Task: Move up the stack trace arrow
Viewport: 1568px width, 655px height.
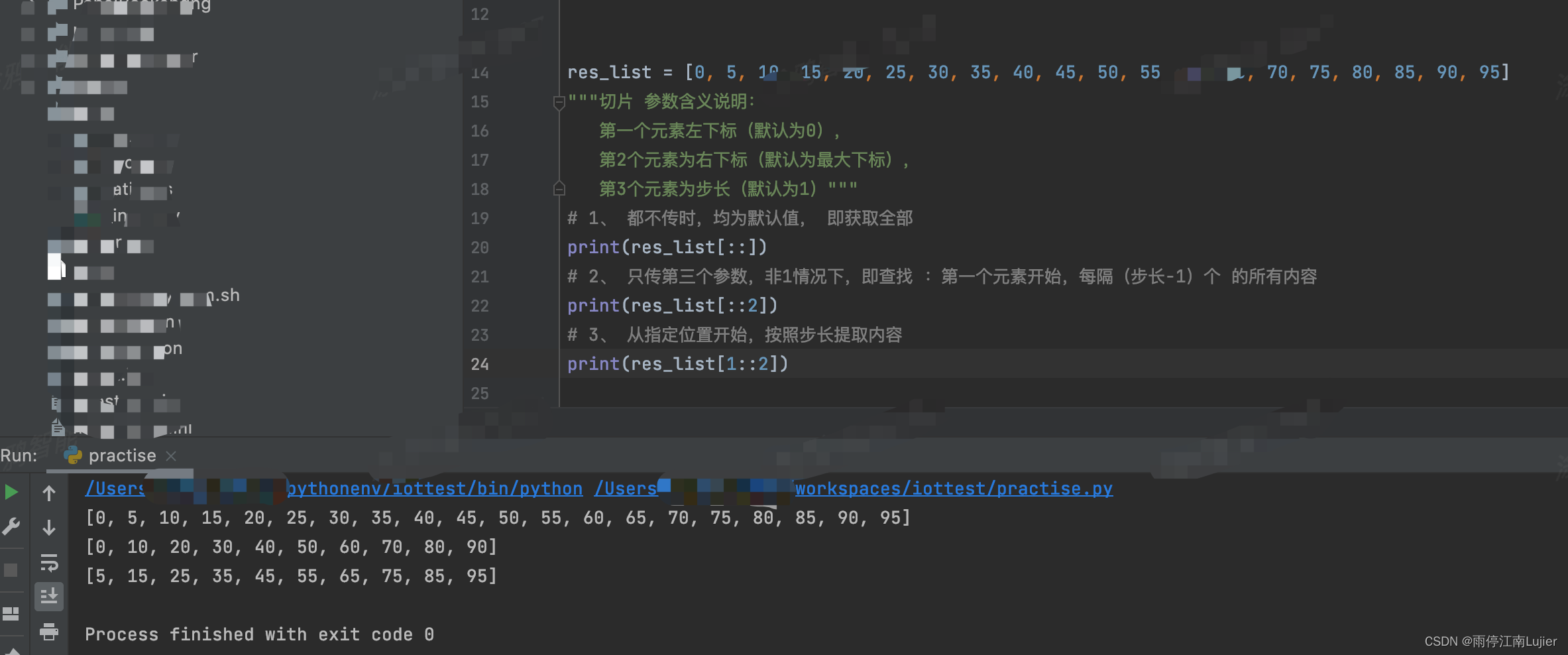Action: point(49,493)
